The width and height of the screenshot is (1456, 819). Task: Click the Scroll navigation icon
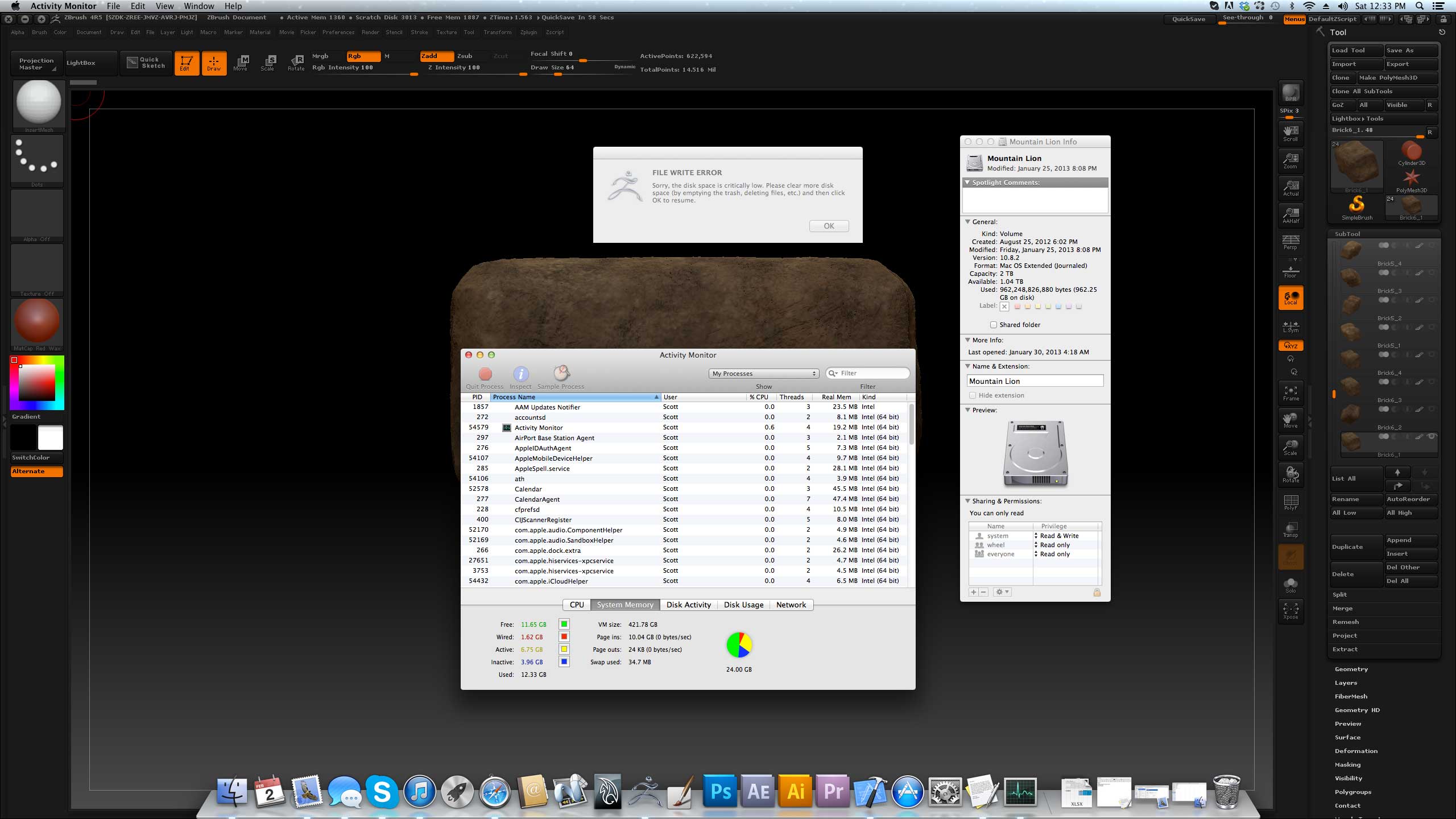pos(1290,134)
